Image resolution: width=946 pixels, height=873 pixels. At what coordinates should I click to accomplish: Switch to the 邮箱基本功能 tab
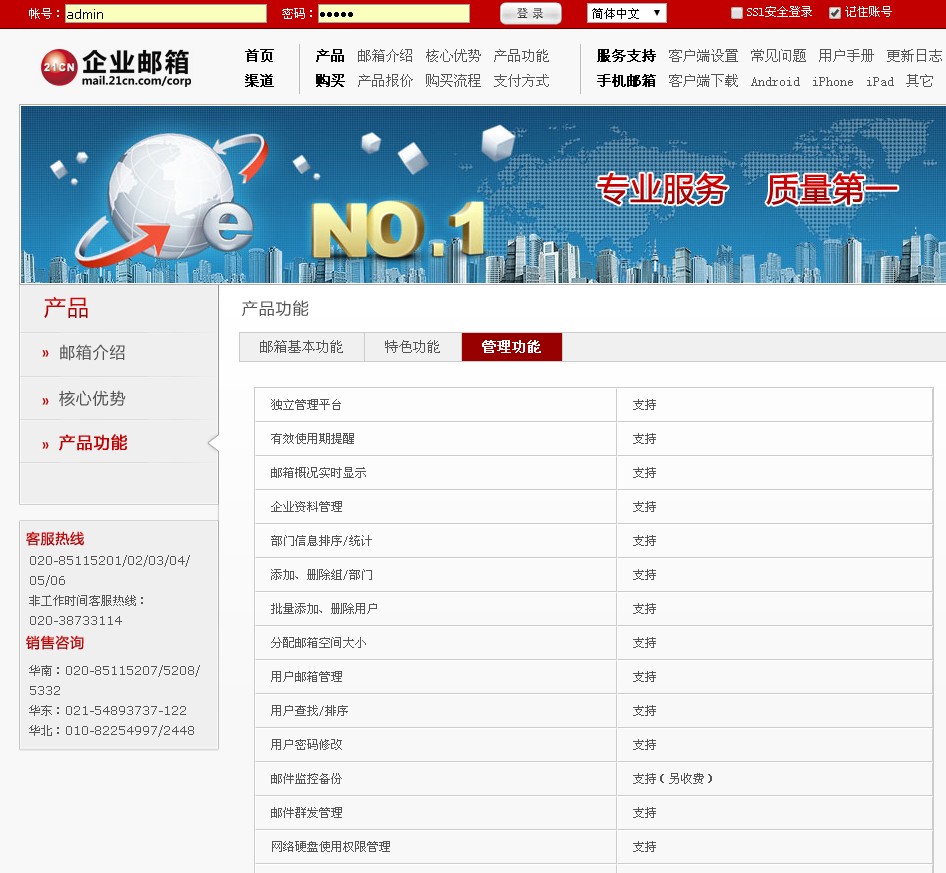[x=302, y=347]
